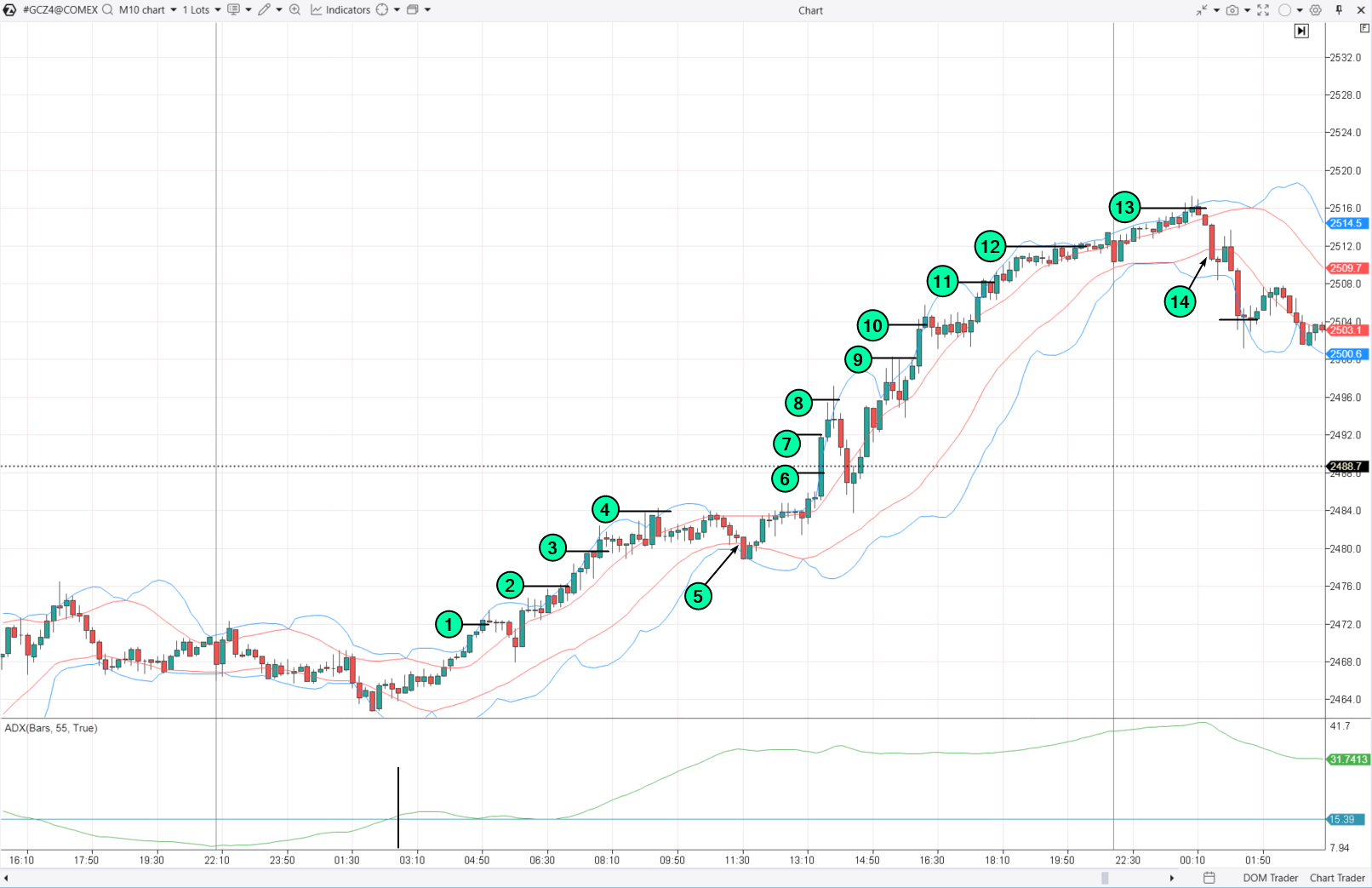Select the drawing pencil tool

(264, 9)
